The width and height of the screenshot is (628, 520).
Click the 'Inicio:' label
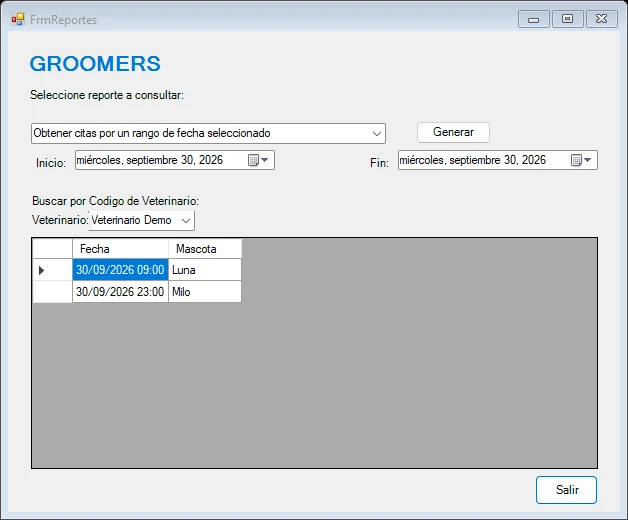pos(51,163)
